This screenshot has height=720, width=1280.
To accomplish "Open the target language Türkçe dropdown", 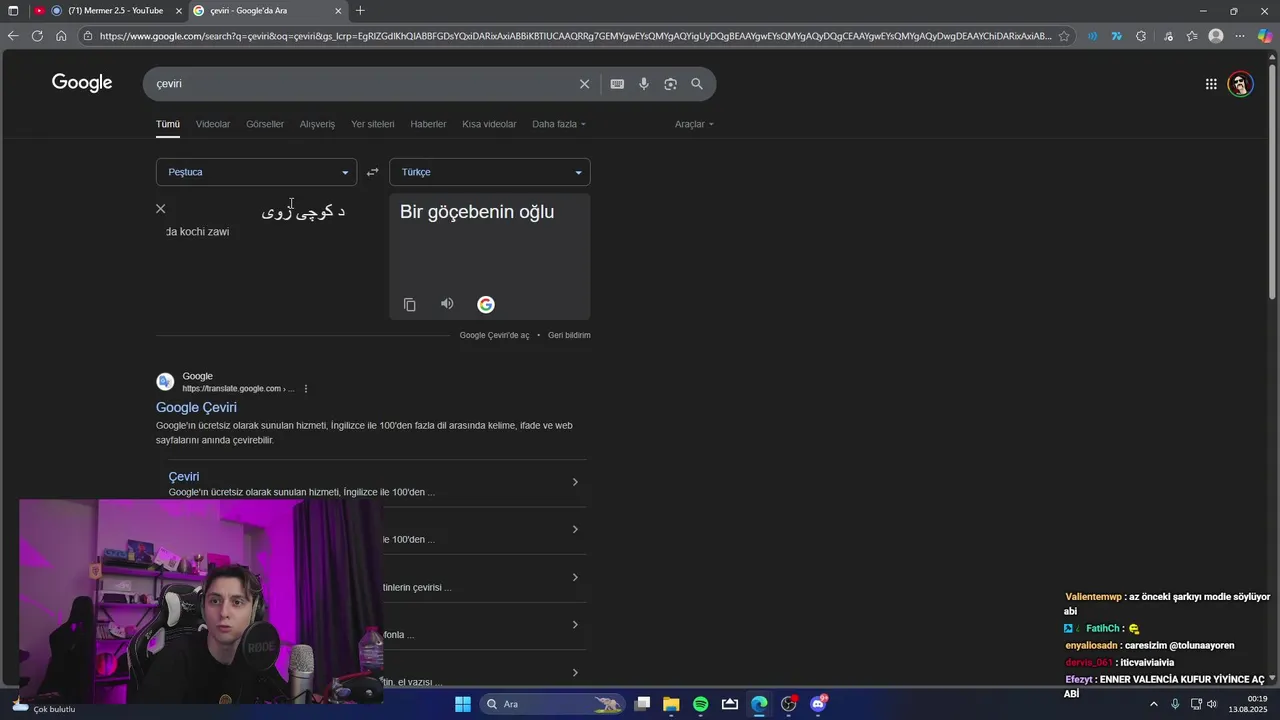I will point(490,172).
